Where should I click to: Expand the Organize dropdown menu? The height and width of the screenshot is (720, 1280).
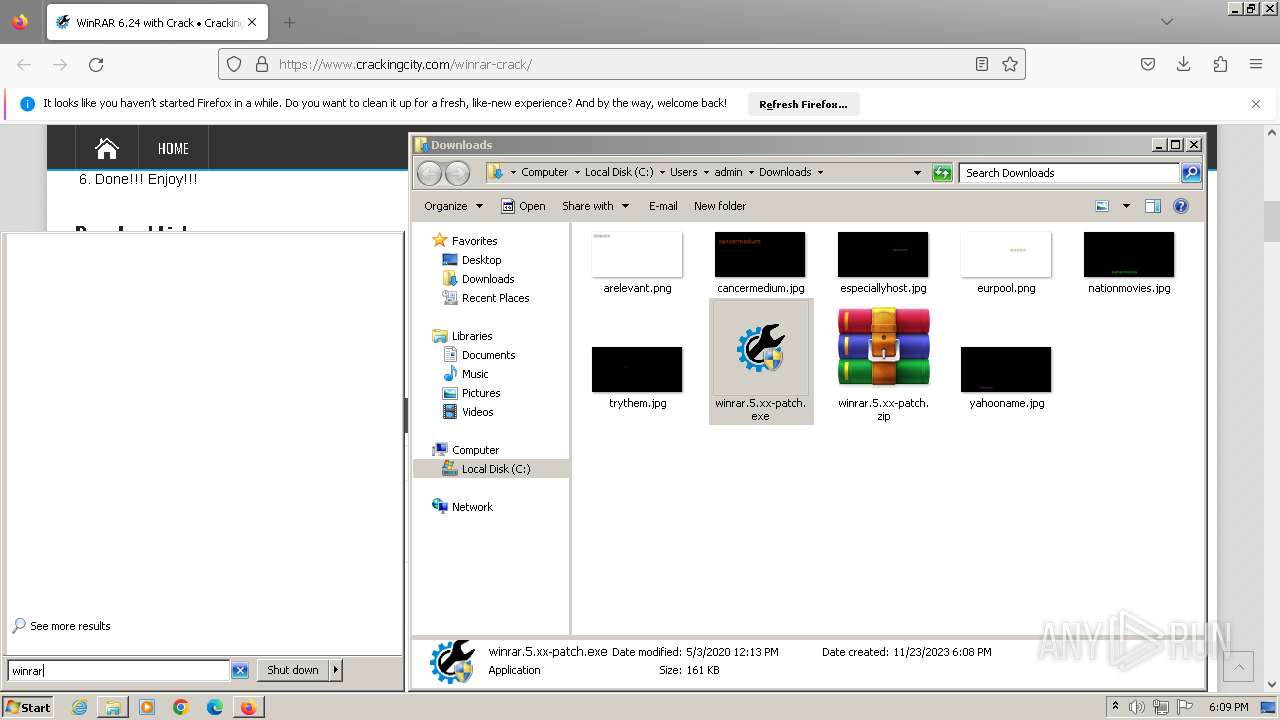click(x=453, y=206)
